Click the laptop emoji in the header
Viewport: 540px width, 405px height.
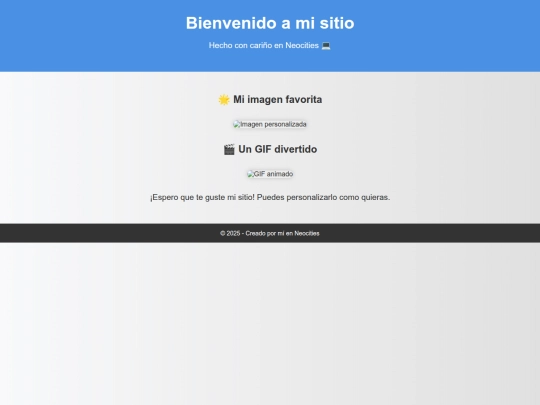(326, 45)
